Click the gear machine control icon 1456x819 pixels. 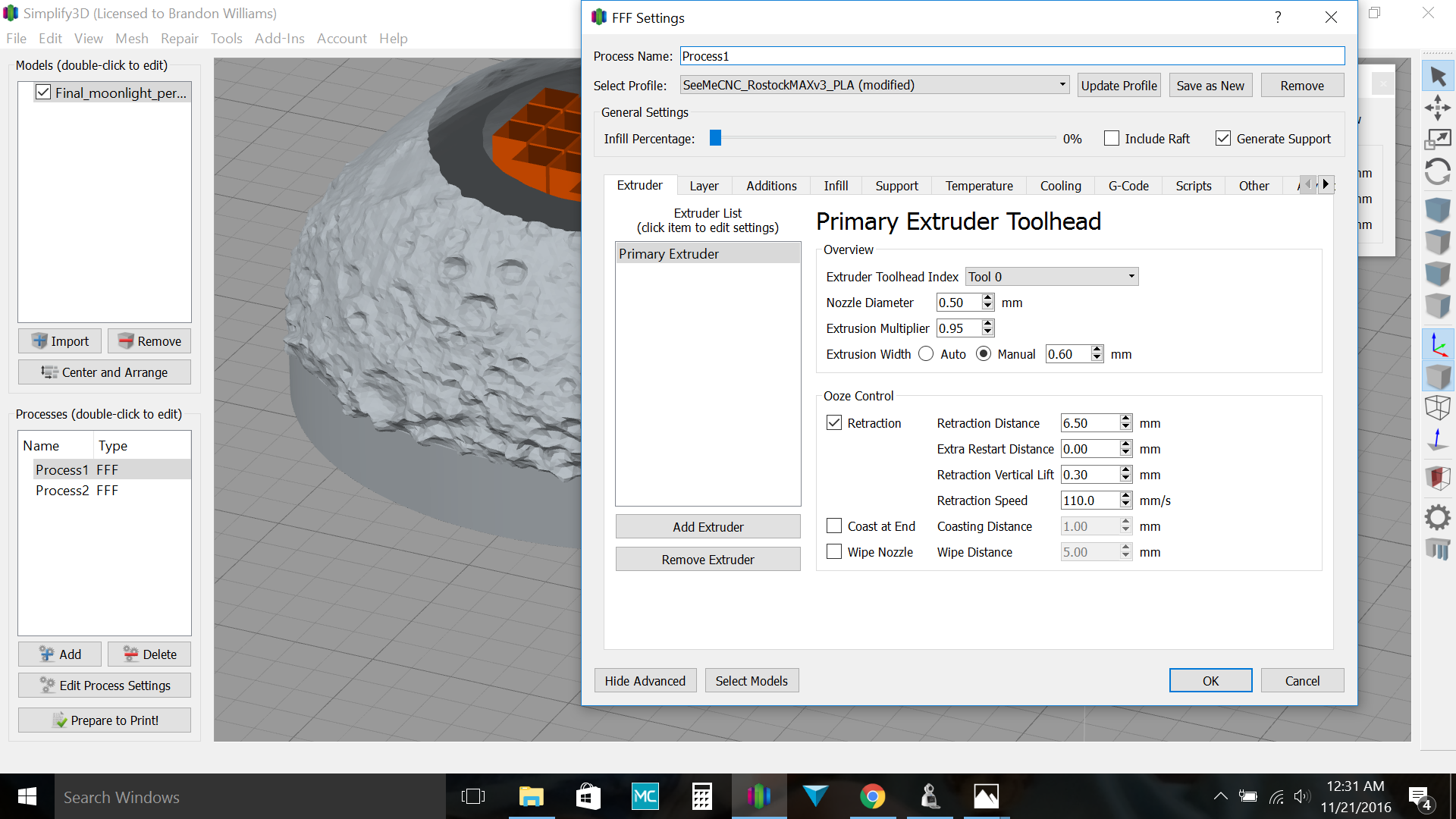pyautogui.click(x=1438, y=518)
